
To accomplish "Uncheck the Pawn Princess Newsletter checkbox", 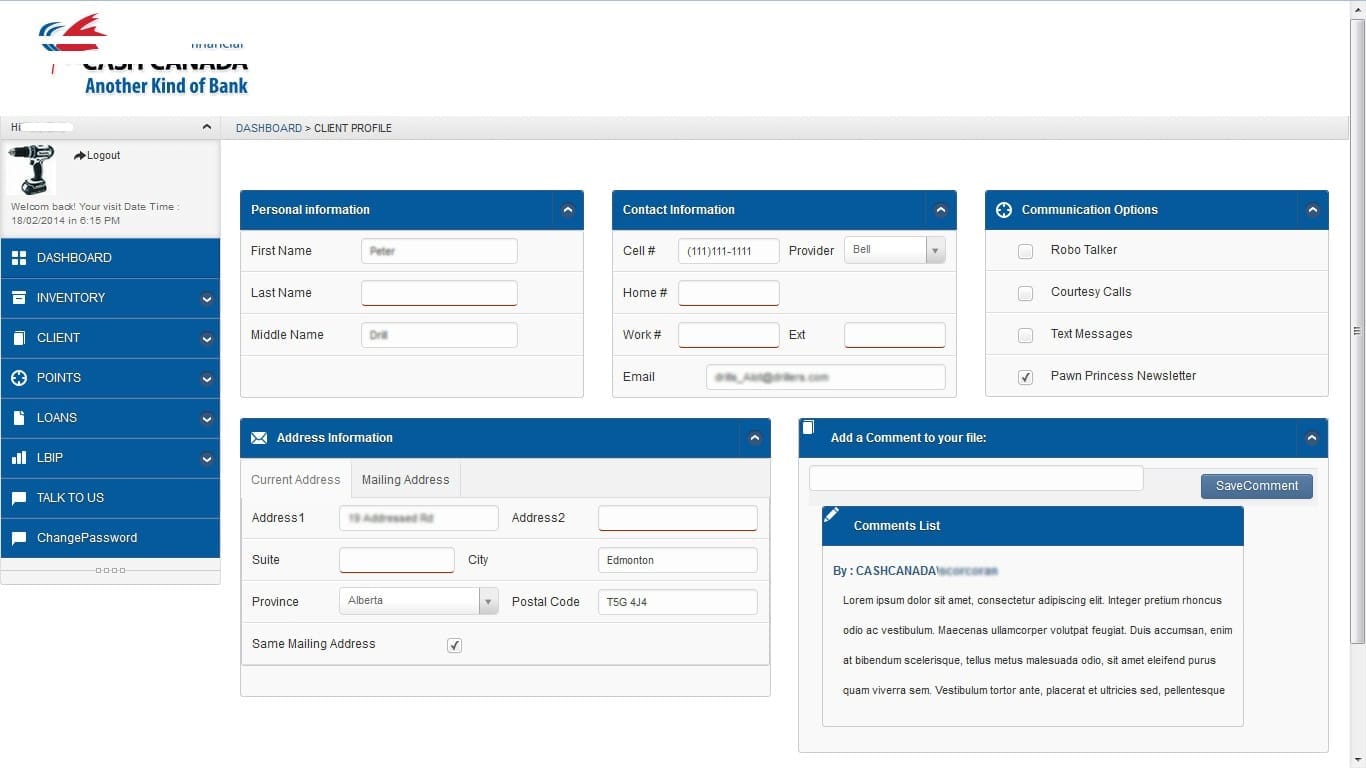I will click(1025, 378).
